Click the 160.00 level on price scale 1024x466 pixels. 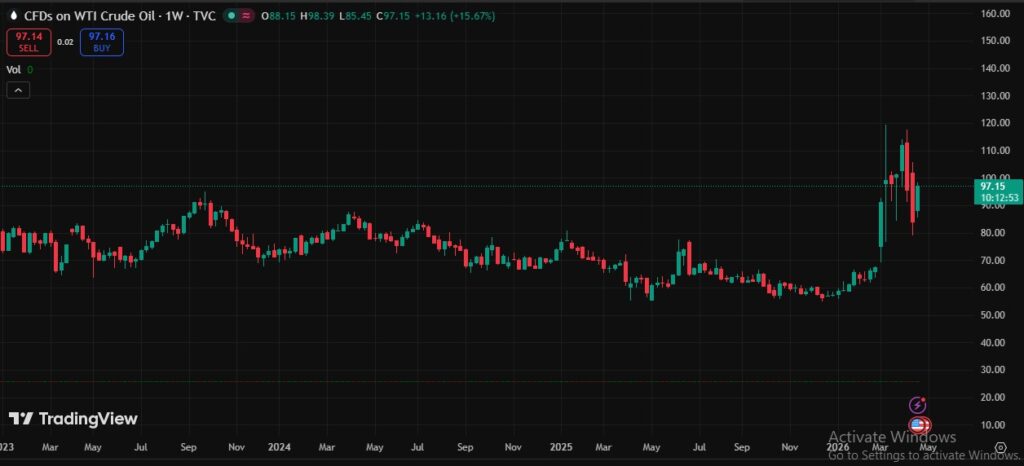pos(994,14)
